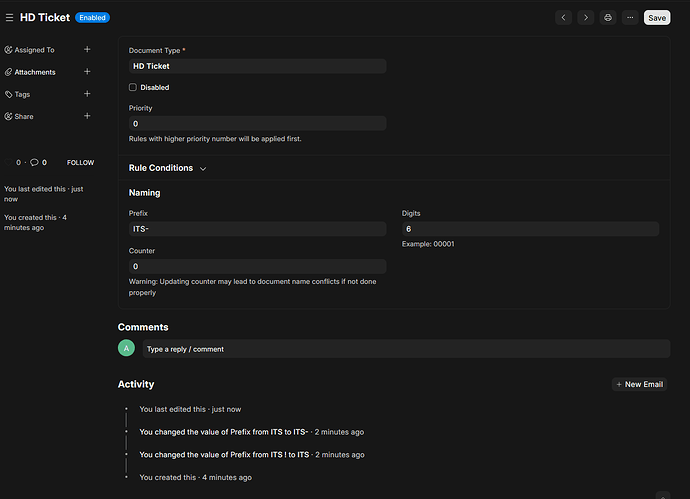Click FOLLOW to follow this document
Viewport: 690px width, 499px height.
coord(80,162)
